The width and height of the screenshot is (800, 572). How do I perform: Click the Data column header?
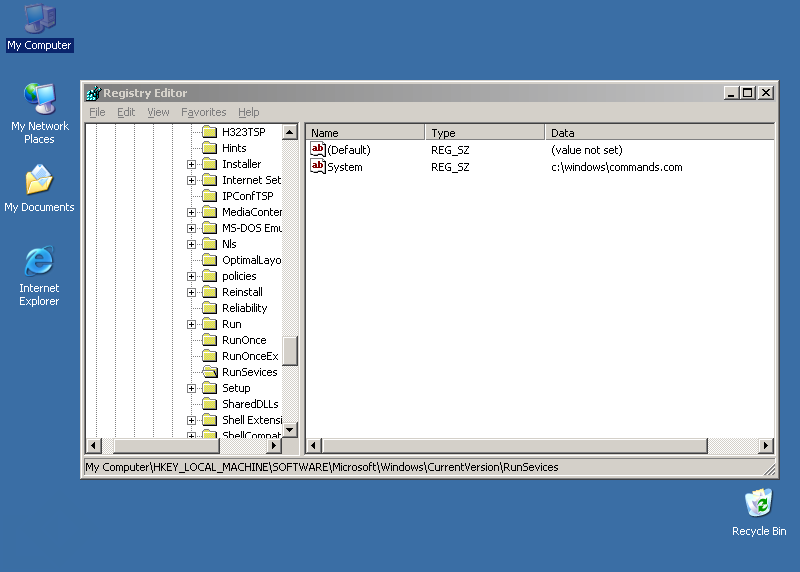(x=660, y=133)
